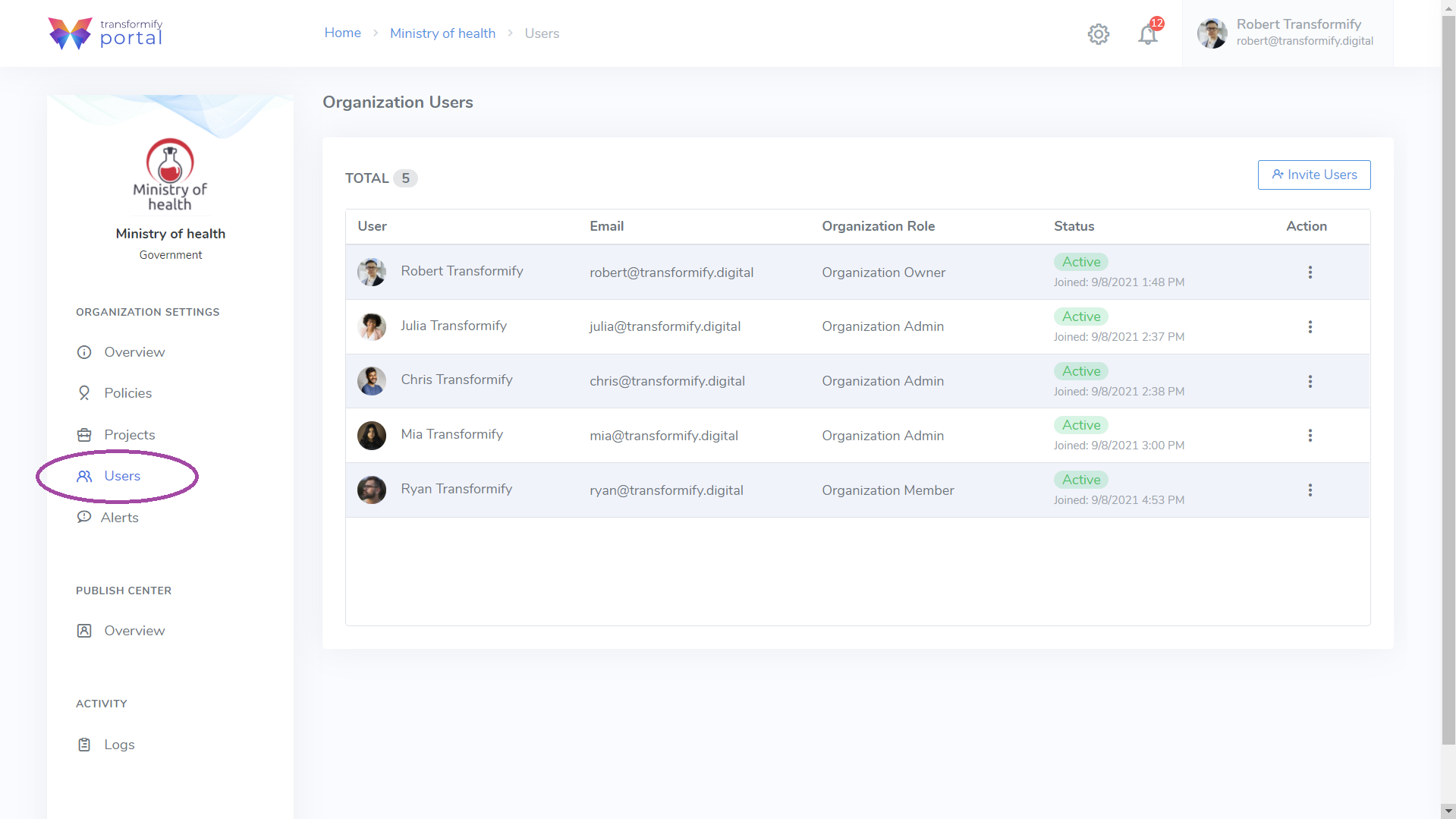Open the settings gear icon

point(1098,33)
